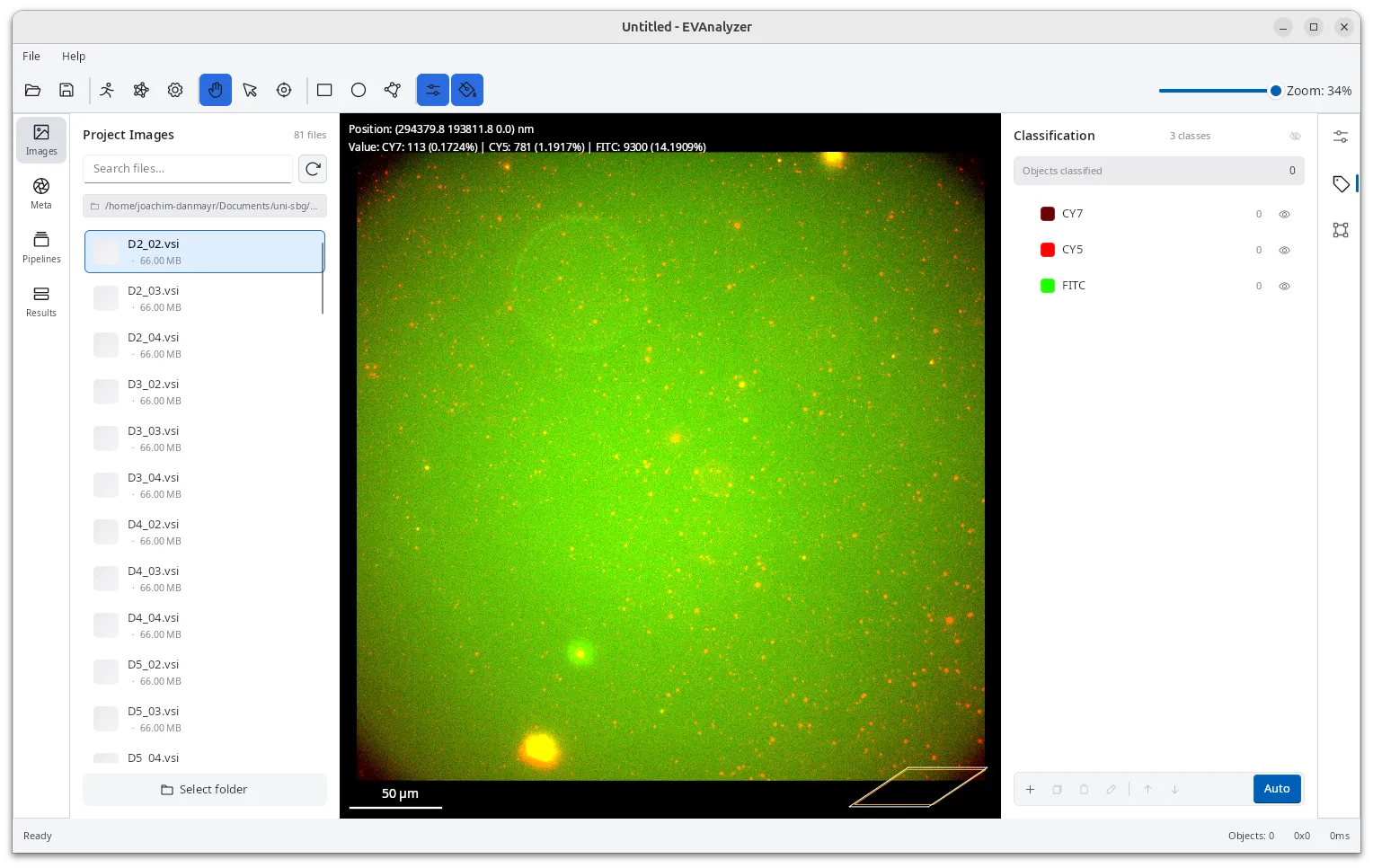Click the run pipeline icon
This screenshot has width=1373, height=868.
pyautogui.click(x=107, y=90)
